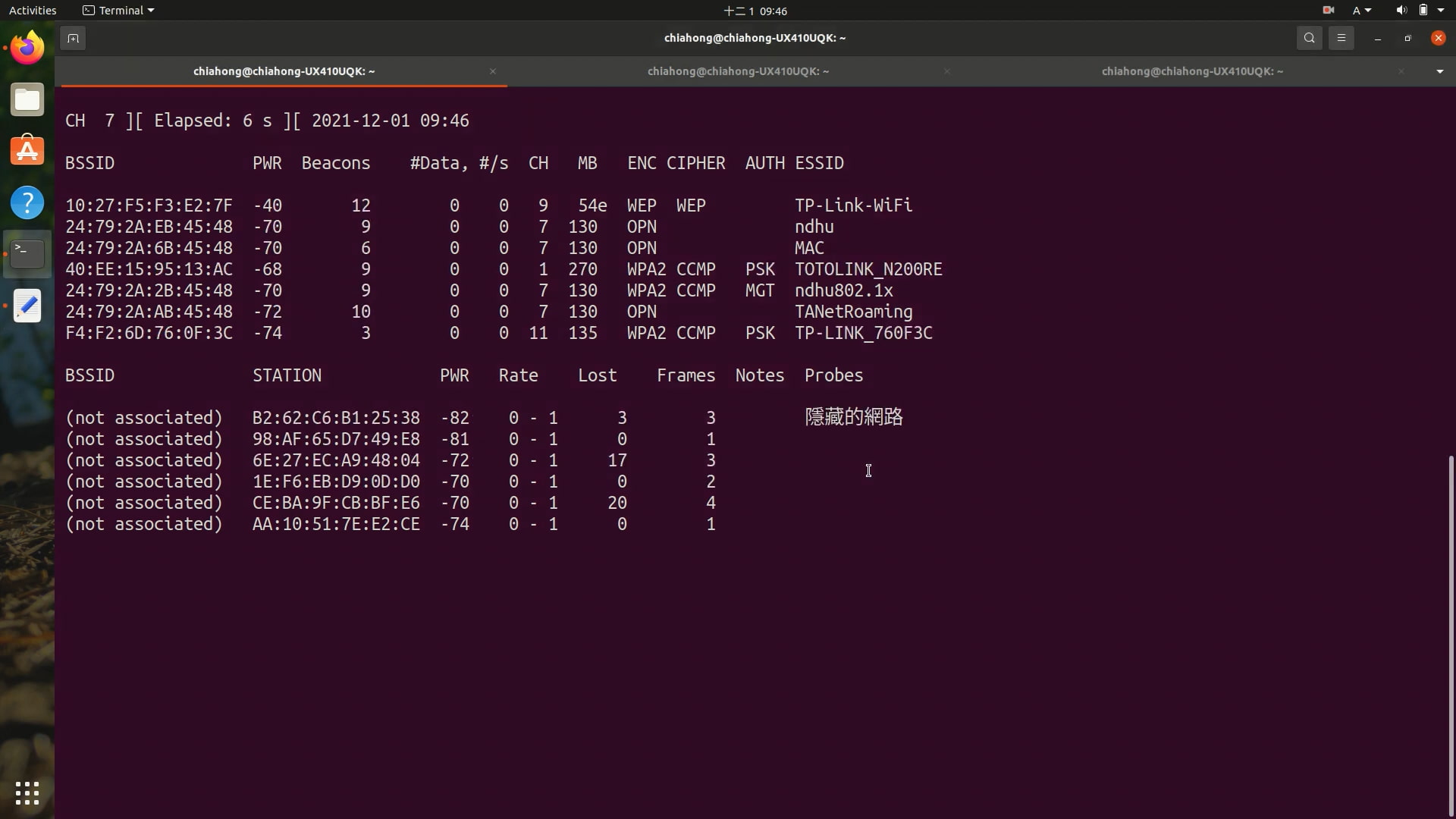
Task: Click the screen recording indicator icon
Action: tap(1329, 11)
